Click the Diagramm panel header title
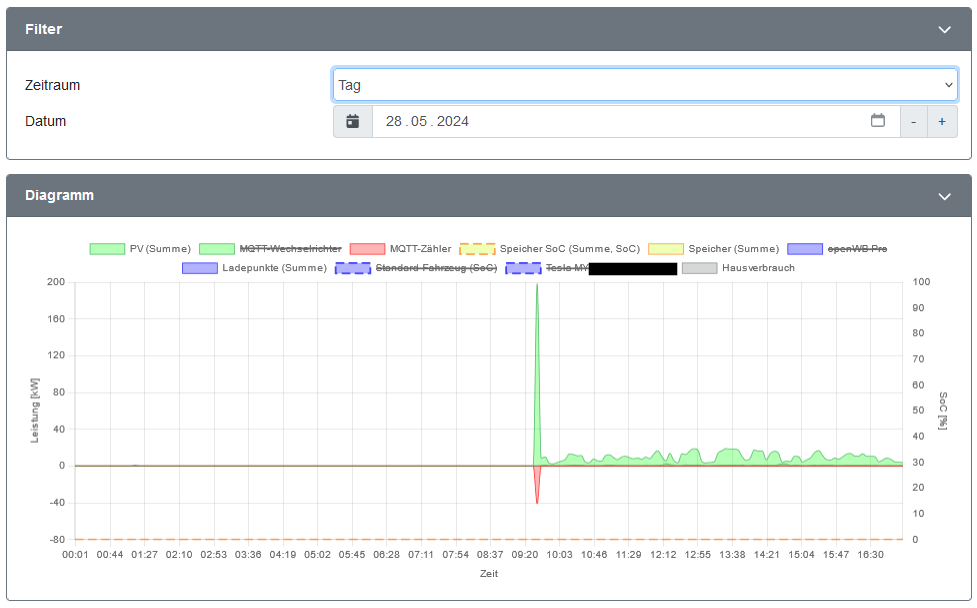This screenshot has height=608, width=977. coord(59,196)
